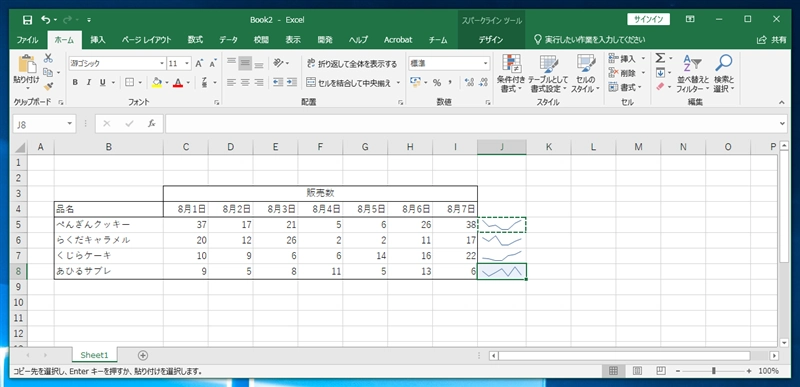Click the Cut scissors icon

click(x=48, y=58)
